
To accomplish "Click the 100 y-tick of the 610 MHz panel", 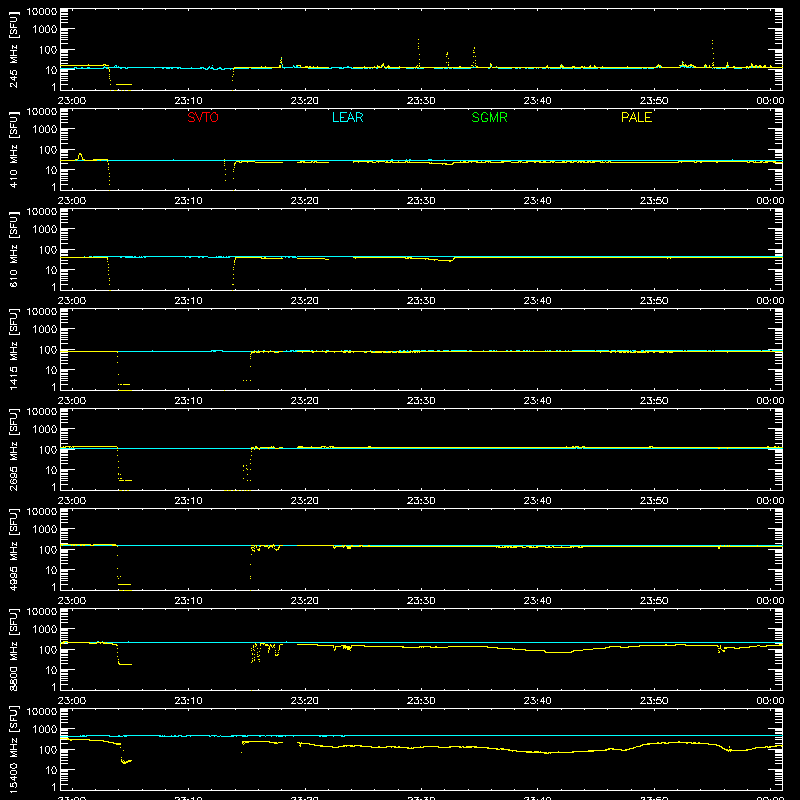I will [48, 249].
